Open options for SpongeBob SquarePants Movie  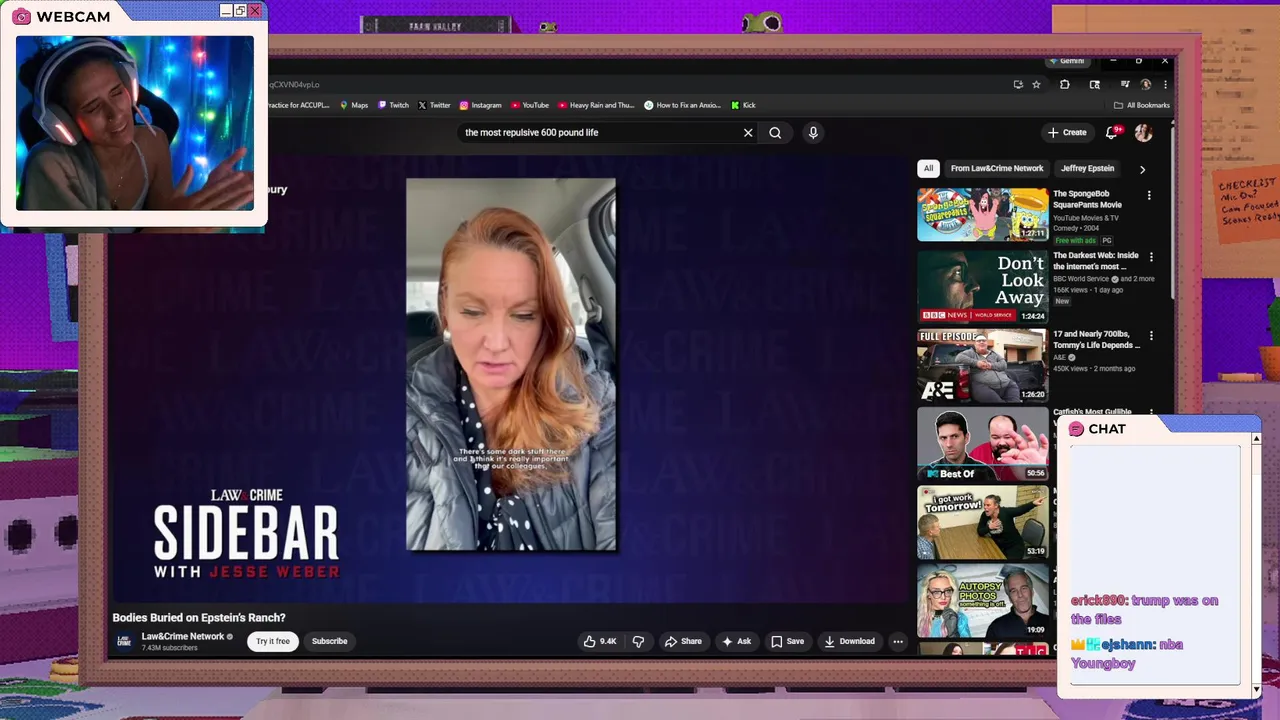click(x=1149, y=196)
